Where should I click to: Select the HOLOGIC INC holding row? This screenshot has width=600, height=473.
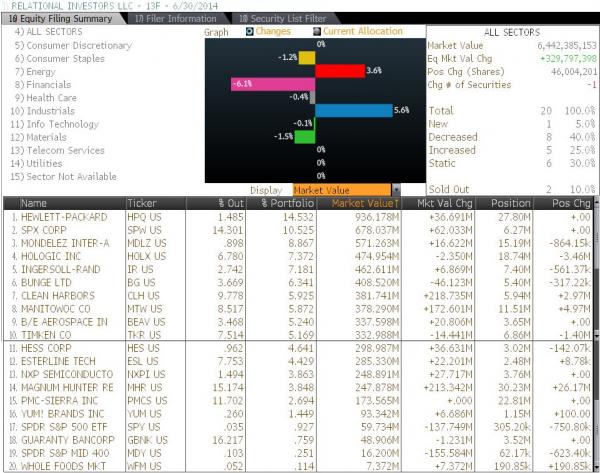tap(298, 256)
